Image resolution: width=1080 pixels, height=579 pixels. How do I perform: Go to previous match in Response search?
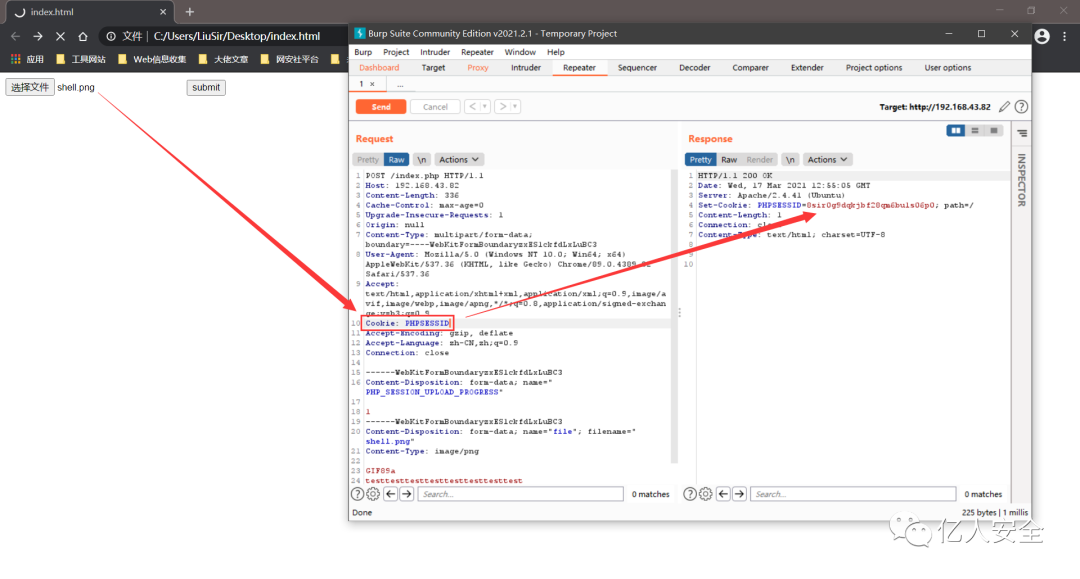pyautogui.click(x=723, y=494)
